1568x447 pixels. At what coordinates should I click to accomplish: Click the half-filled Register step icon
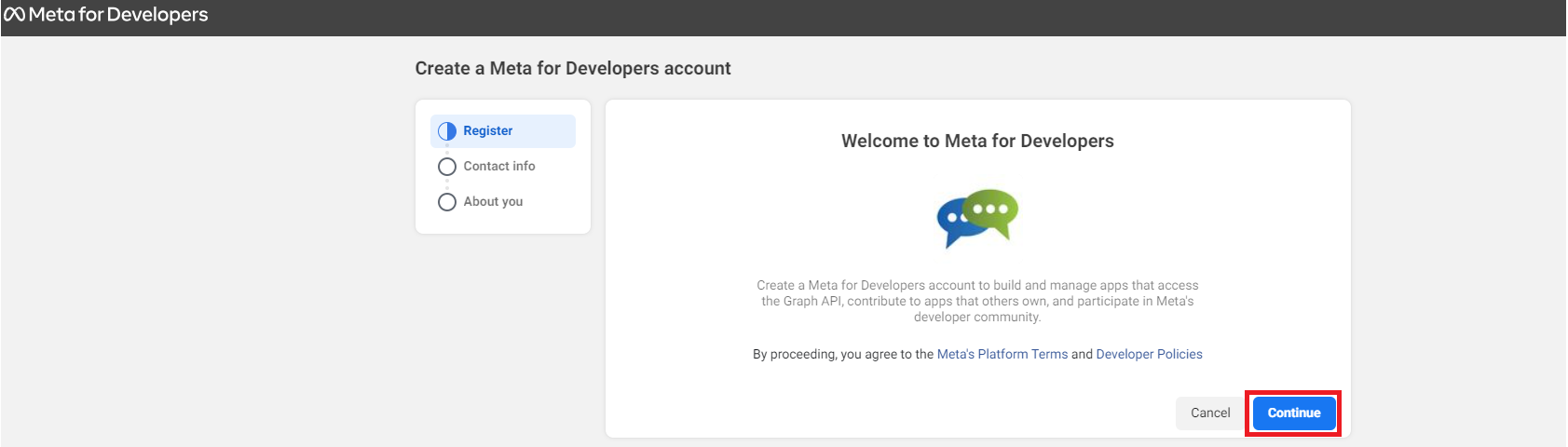(447, 131)
